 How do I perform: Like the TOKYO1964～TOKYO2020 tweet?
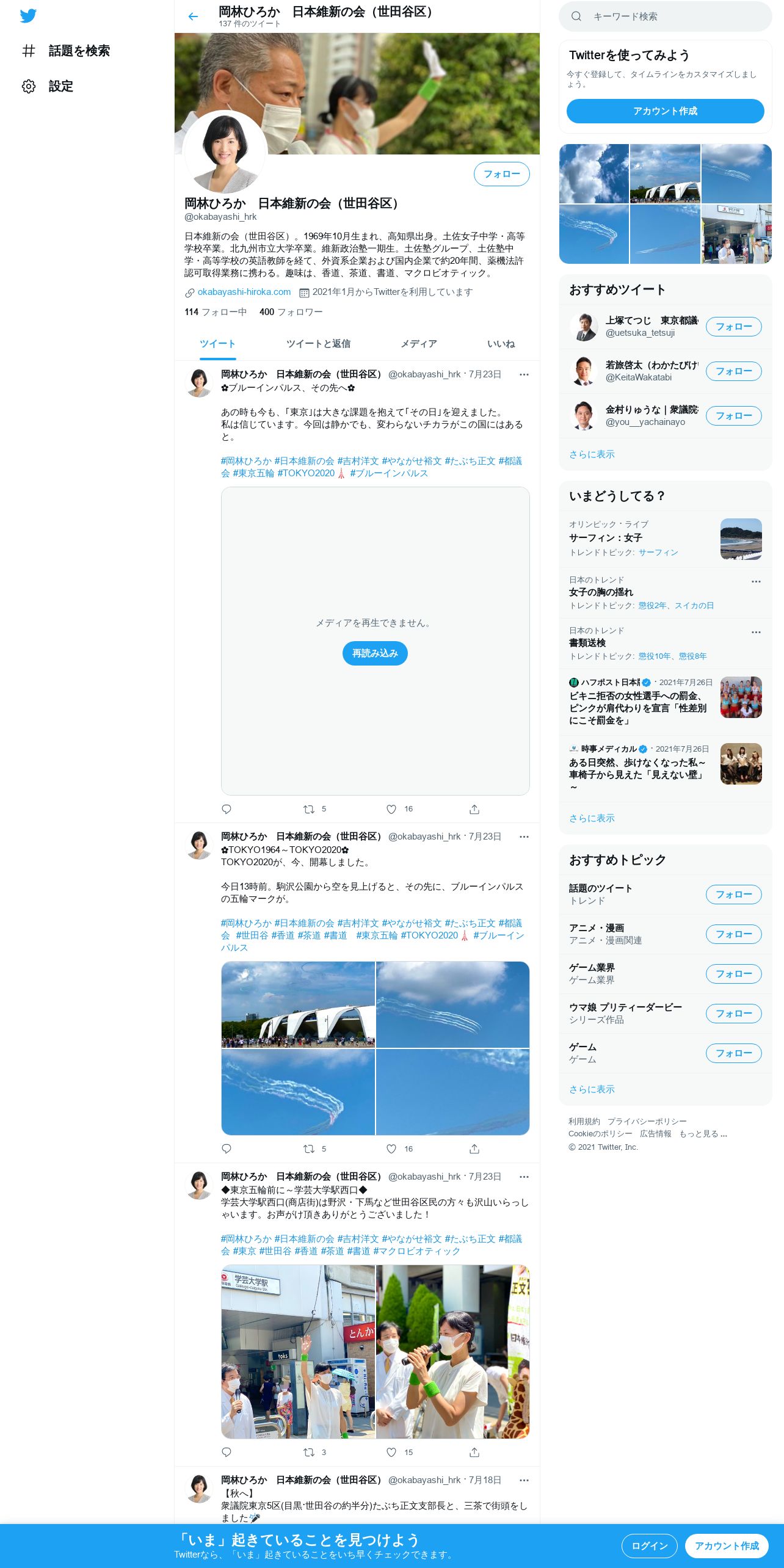coord(391,1149)
